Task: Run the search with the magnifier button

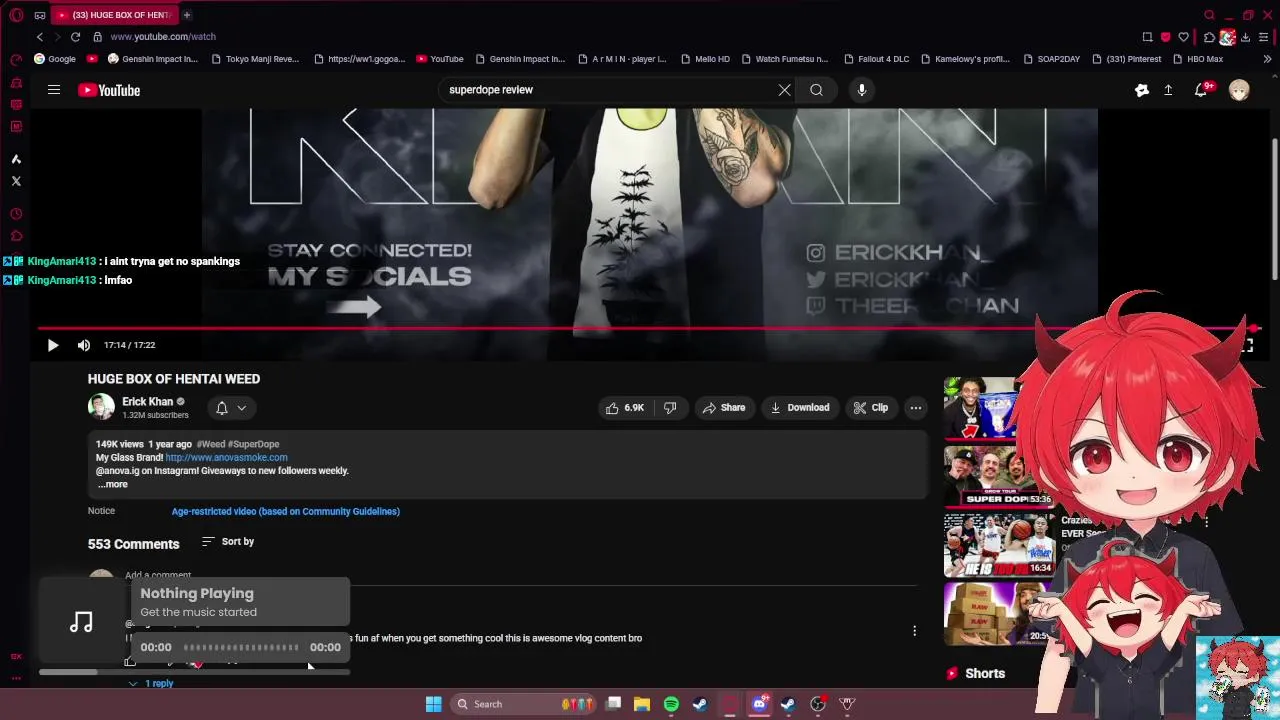Action: tap(816, 90)
